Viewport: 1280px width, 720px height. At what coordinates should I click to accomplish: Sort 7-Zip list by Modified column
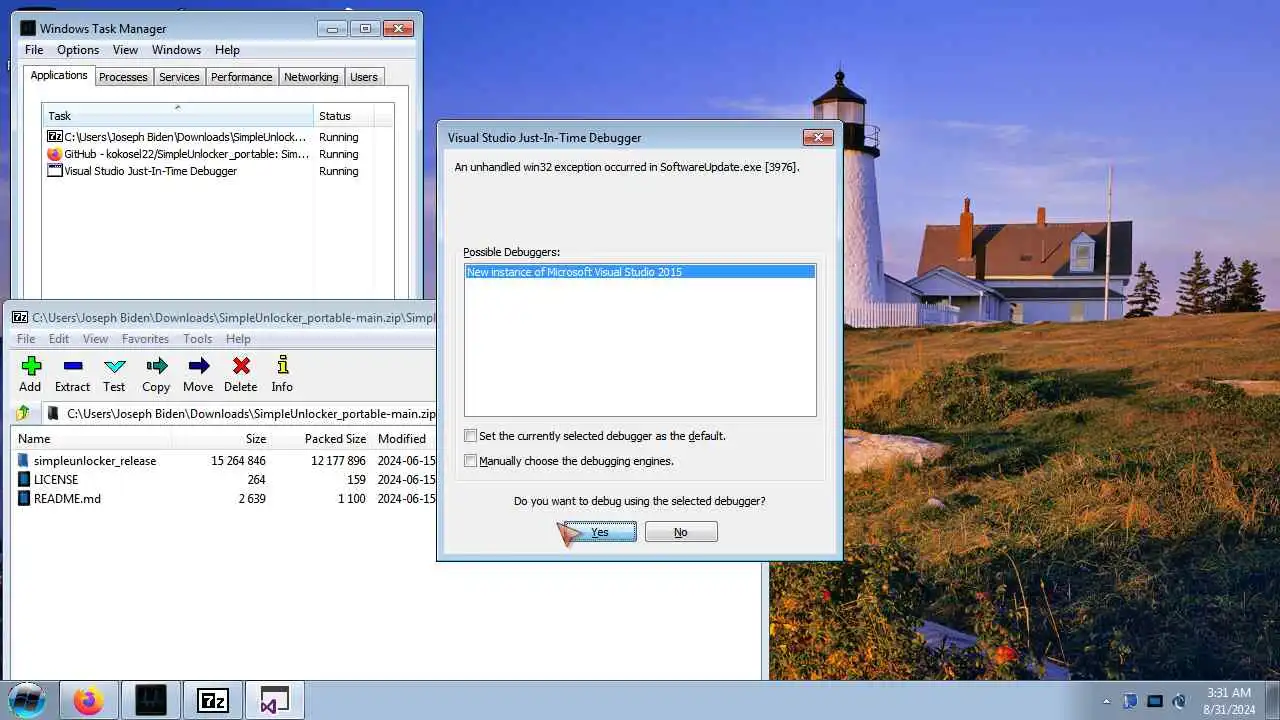pyautogui.click(x=403, y=439)
